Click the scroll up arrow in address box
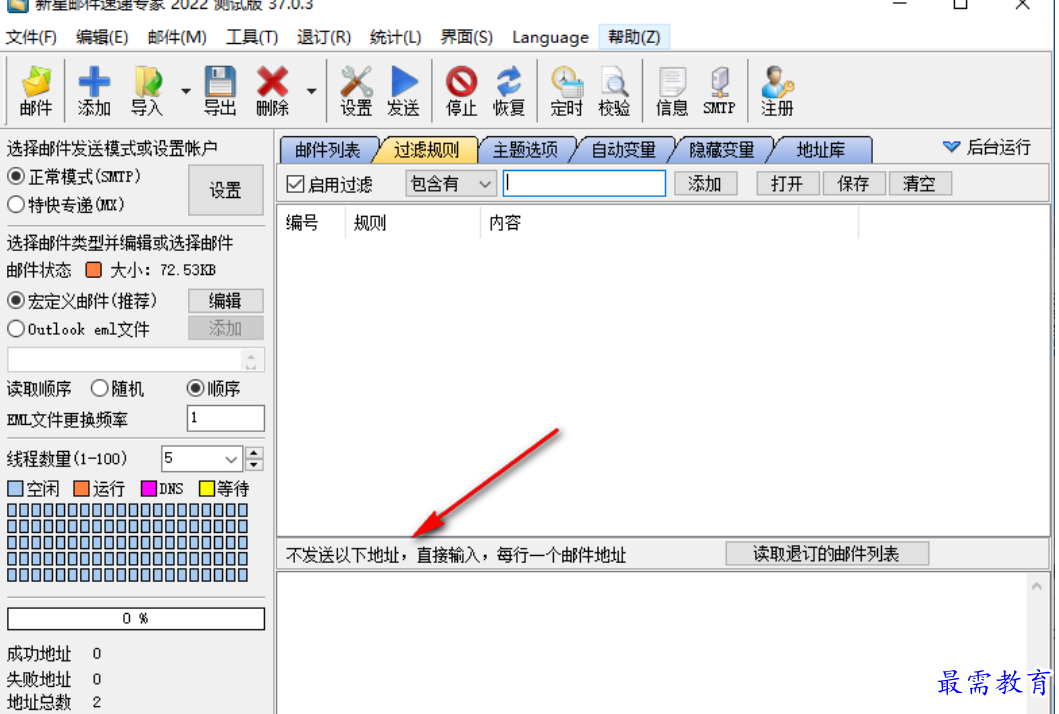This screenshot has height=714, width=1059. coord(1037,586)
